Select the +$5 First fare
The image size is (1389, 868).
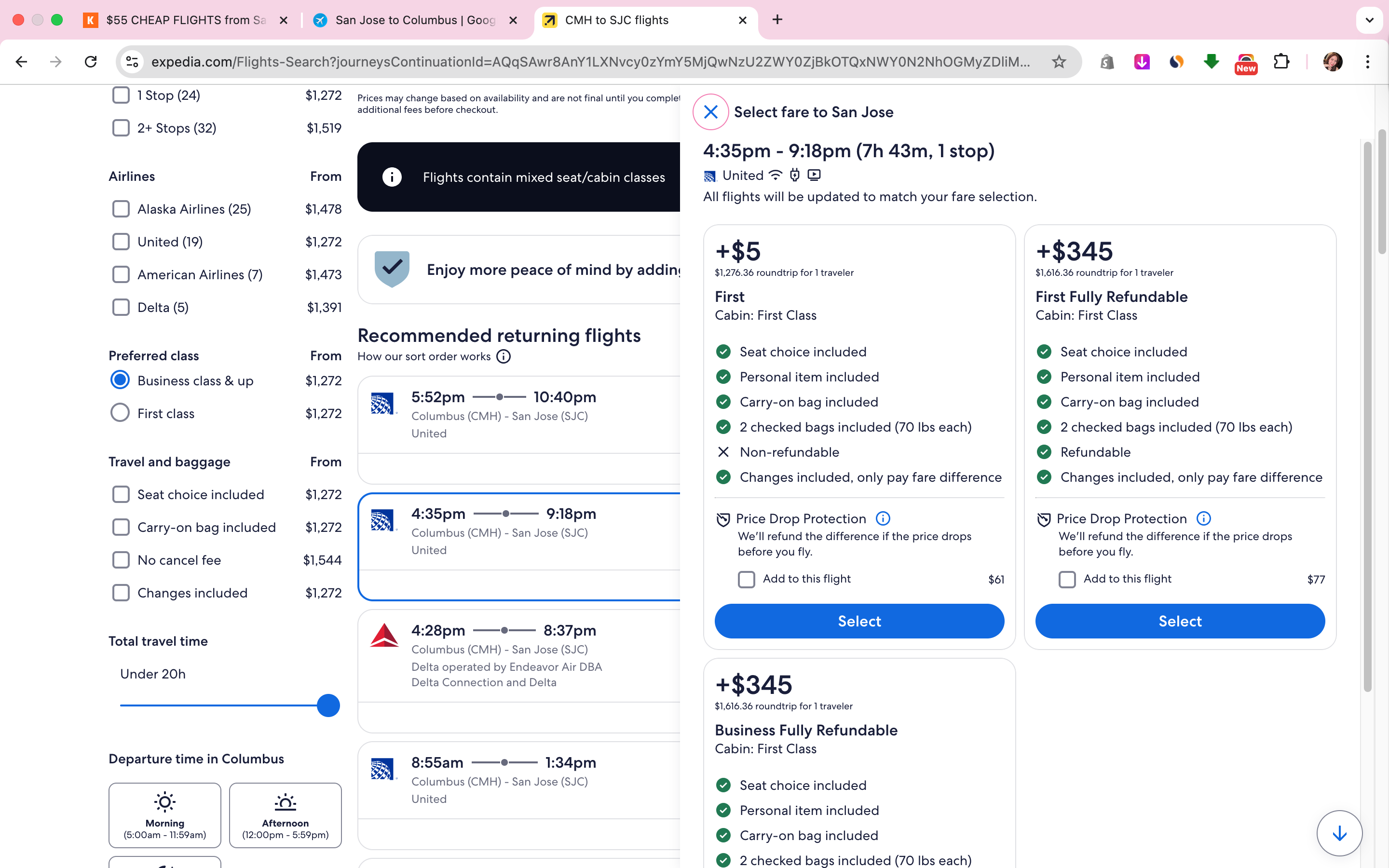858,621
